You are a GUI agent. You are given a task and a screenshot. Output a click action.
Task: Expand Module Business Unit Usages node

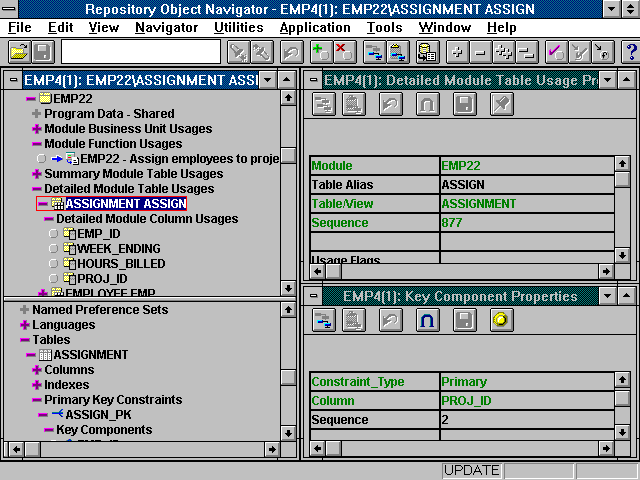(37, 129)
